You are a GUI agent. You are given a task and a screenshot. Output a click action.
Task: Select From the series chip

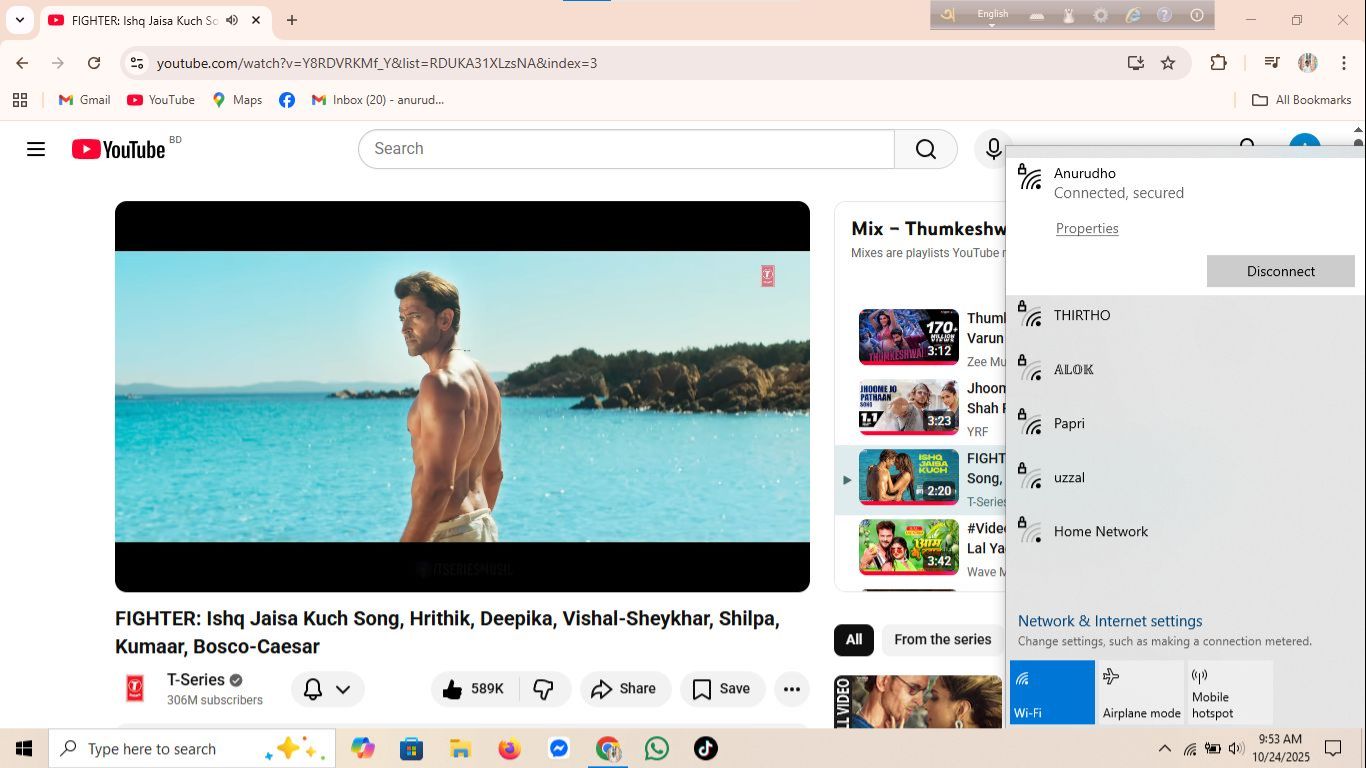pyautogui.click(x=942, y=640)
